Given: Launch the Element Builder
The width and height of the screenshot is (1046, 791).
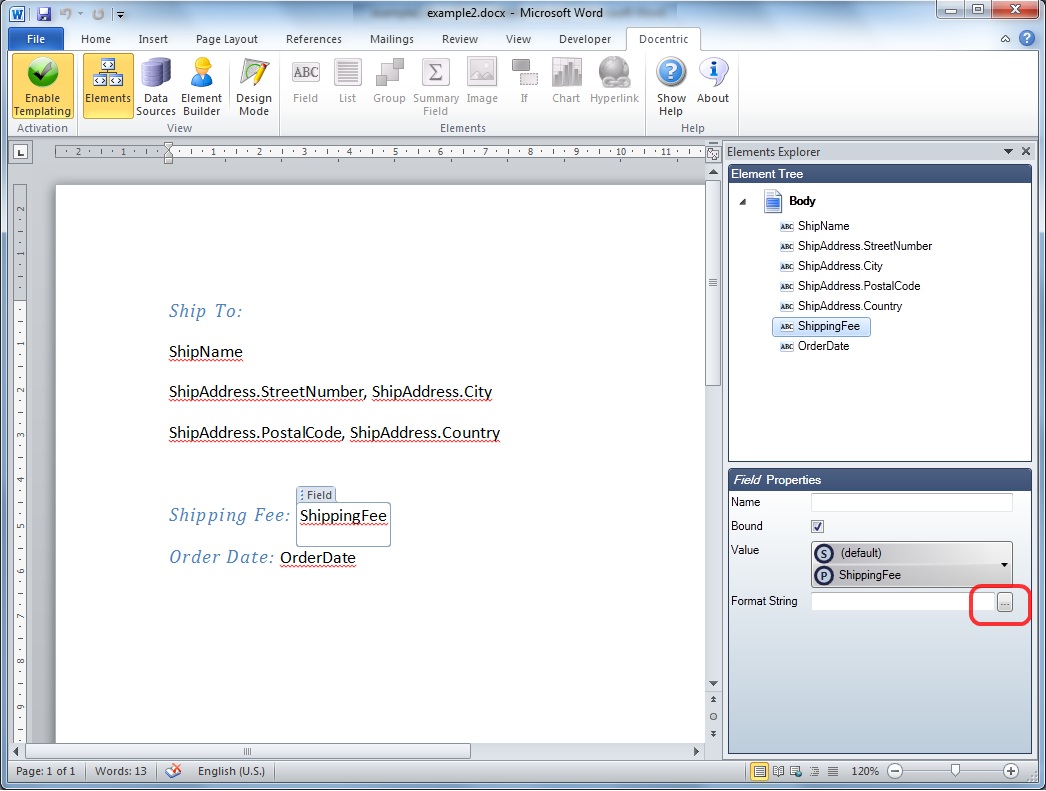Looking at the screenshot, I should tap(201, 87).
